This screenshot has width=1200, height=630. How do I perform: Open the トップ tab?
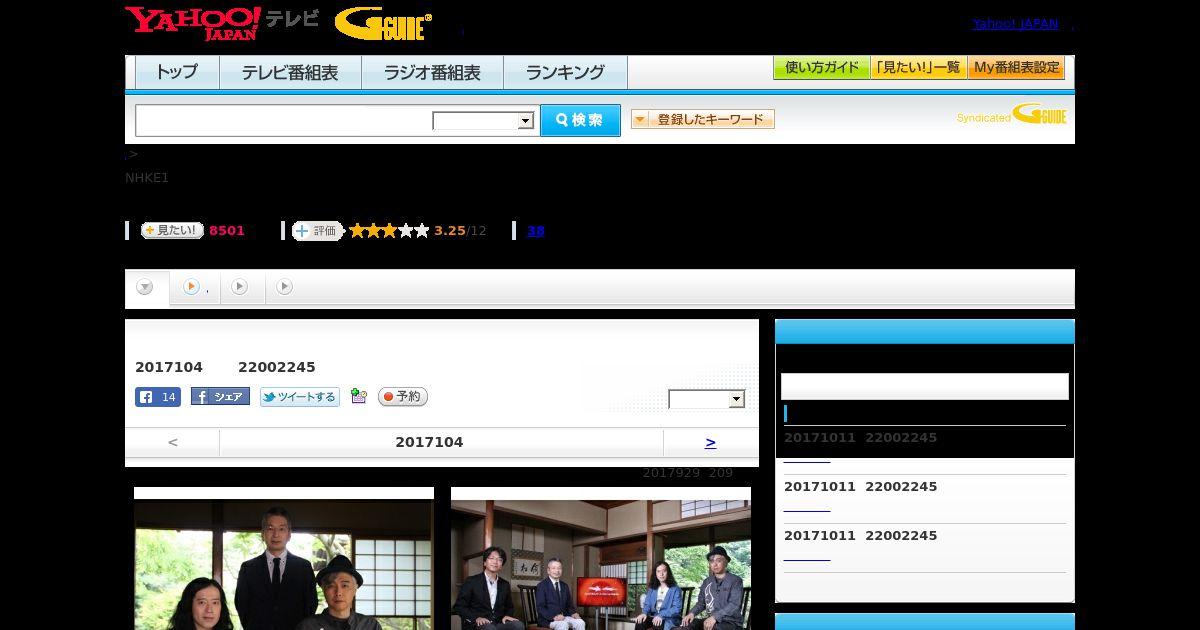[x=177, y=73]
